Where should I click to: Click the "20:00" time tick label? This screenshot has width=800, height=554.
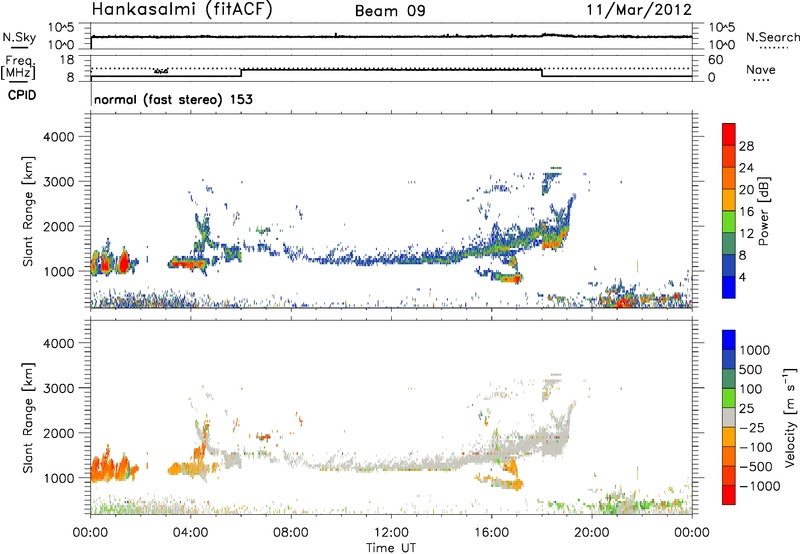[x=591, y=533]
